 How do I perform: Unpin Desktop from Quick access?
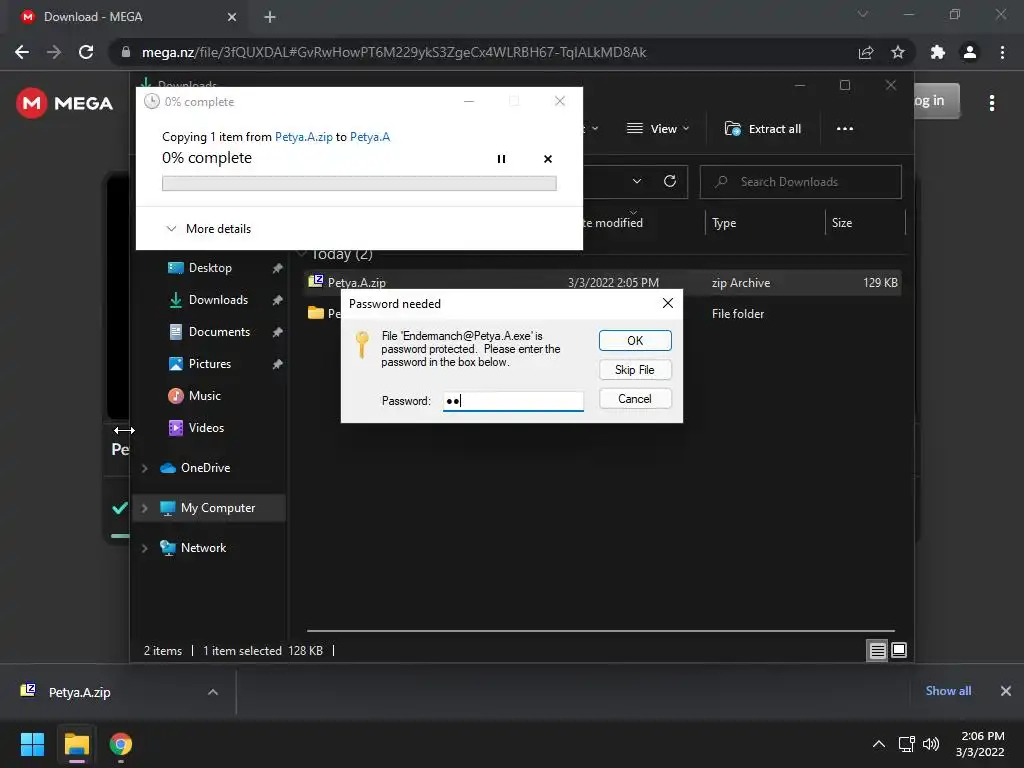click(278, 268)
